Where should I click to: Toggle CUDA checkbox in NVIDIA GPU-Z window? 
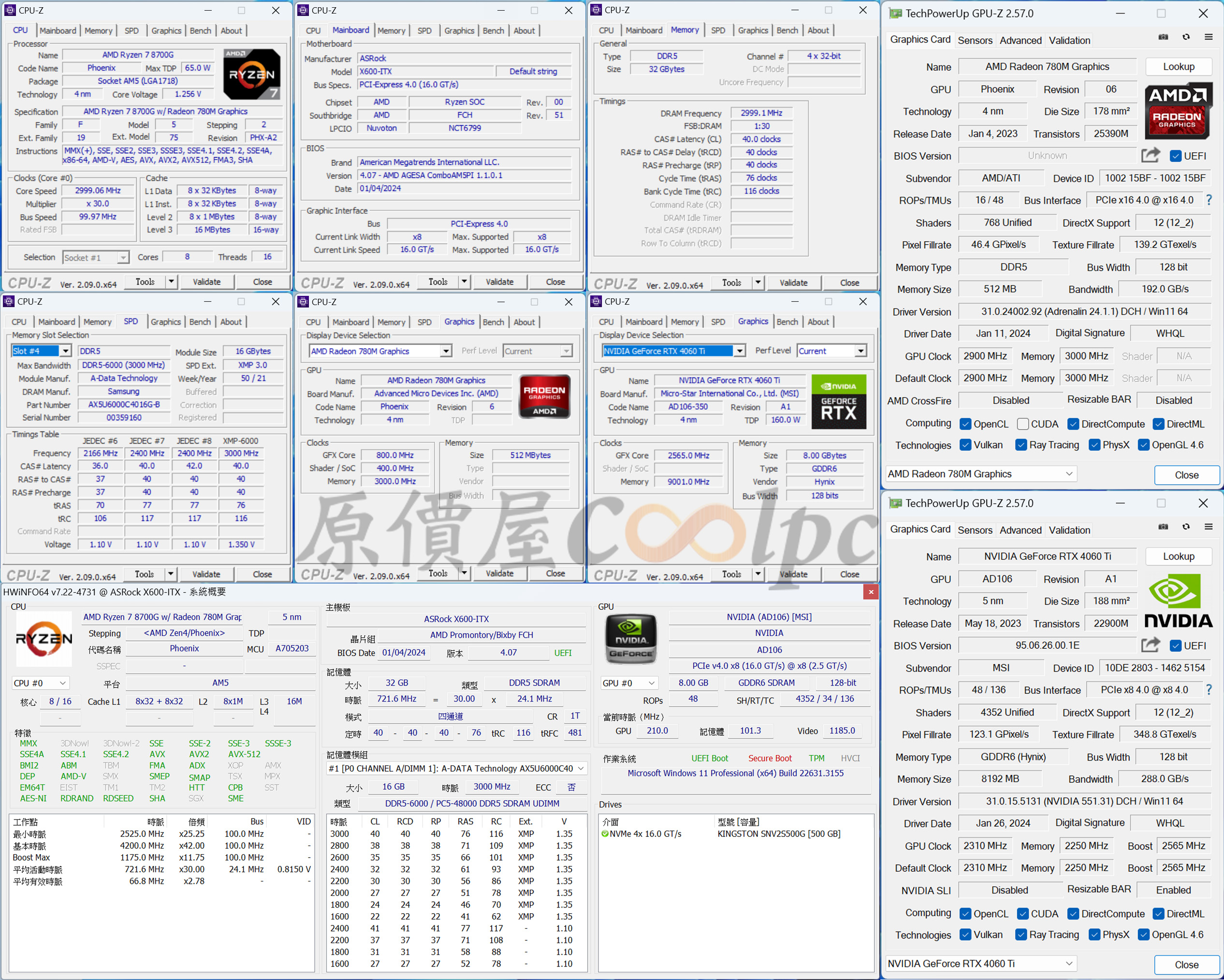(x=1023, y=914)
